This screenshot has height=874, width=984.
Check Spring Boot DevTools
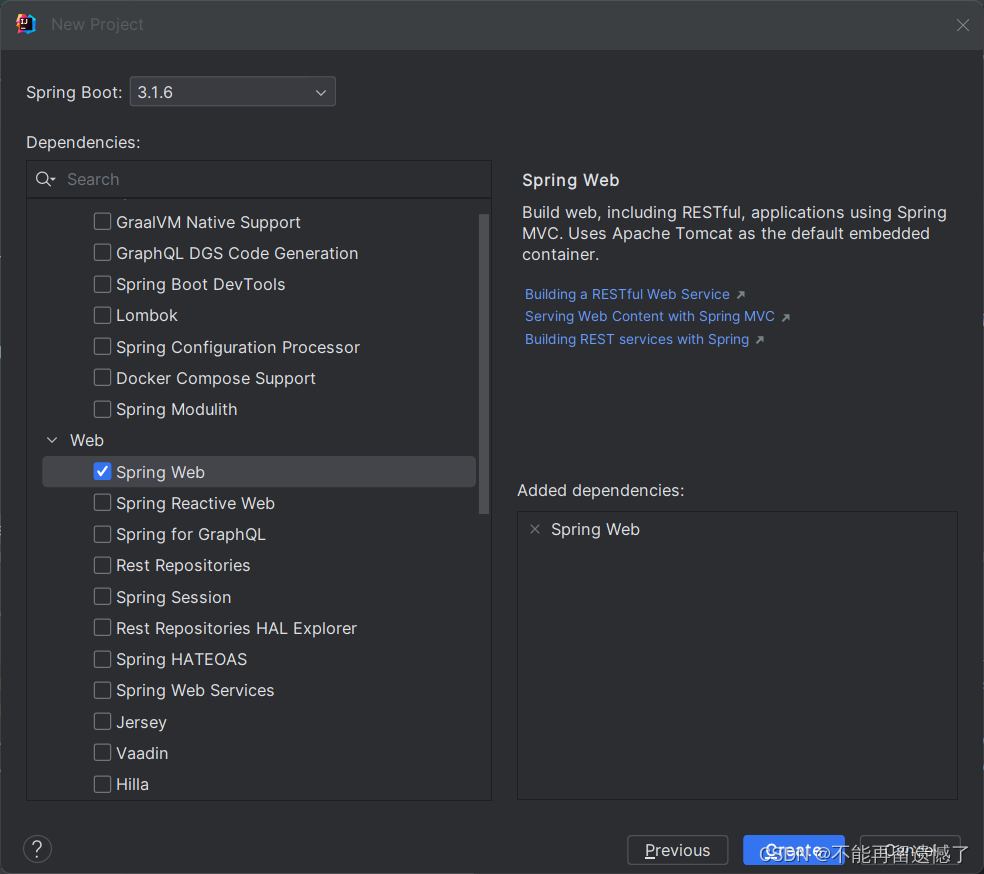click(x=102, y=285)
